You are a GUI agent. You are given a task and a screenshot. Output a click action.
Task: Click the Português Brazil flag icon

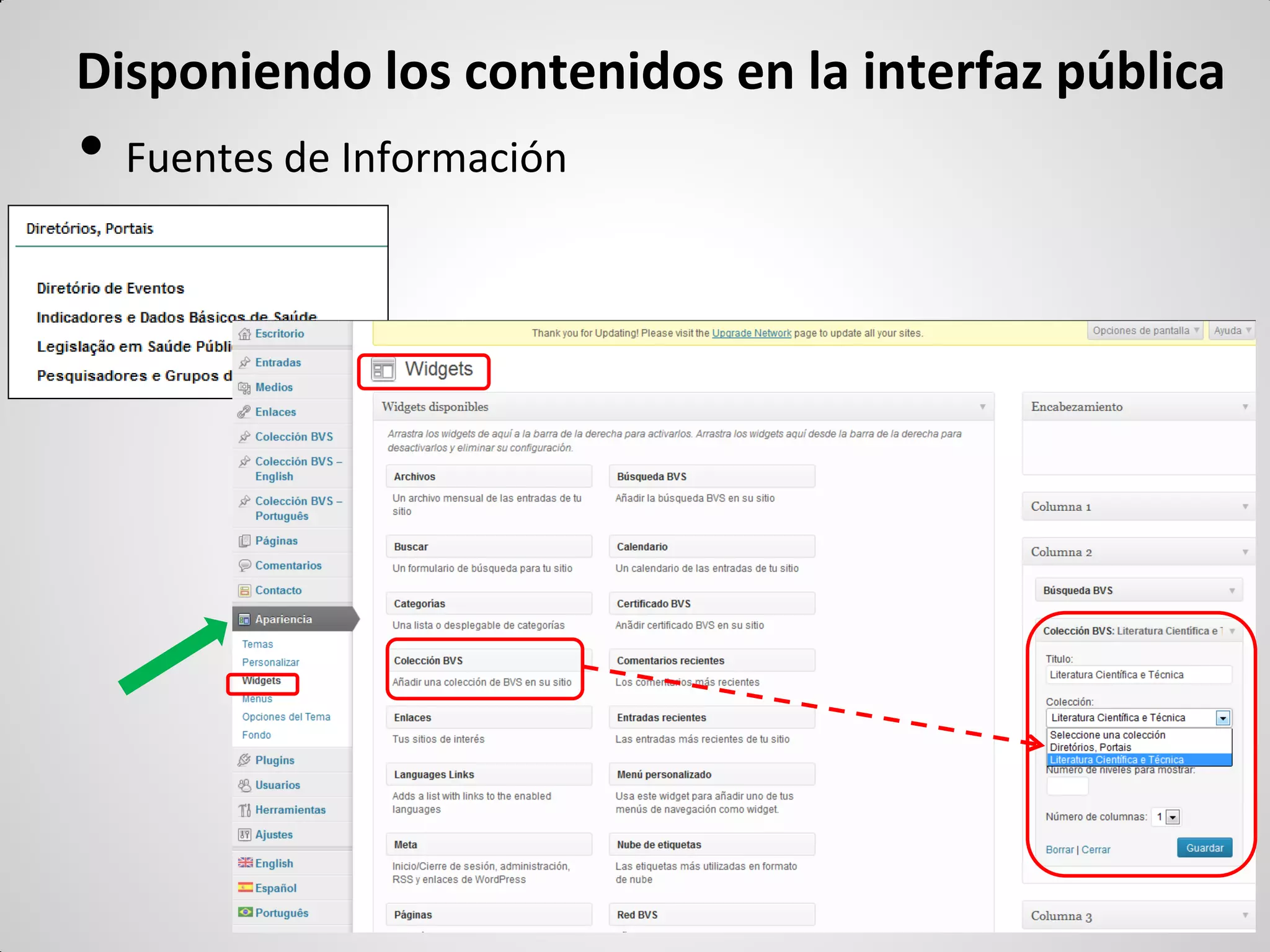pos(246,912)
